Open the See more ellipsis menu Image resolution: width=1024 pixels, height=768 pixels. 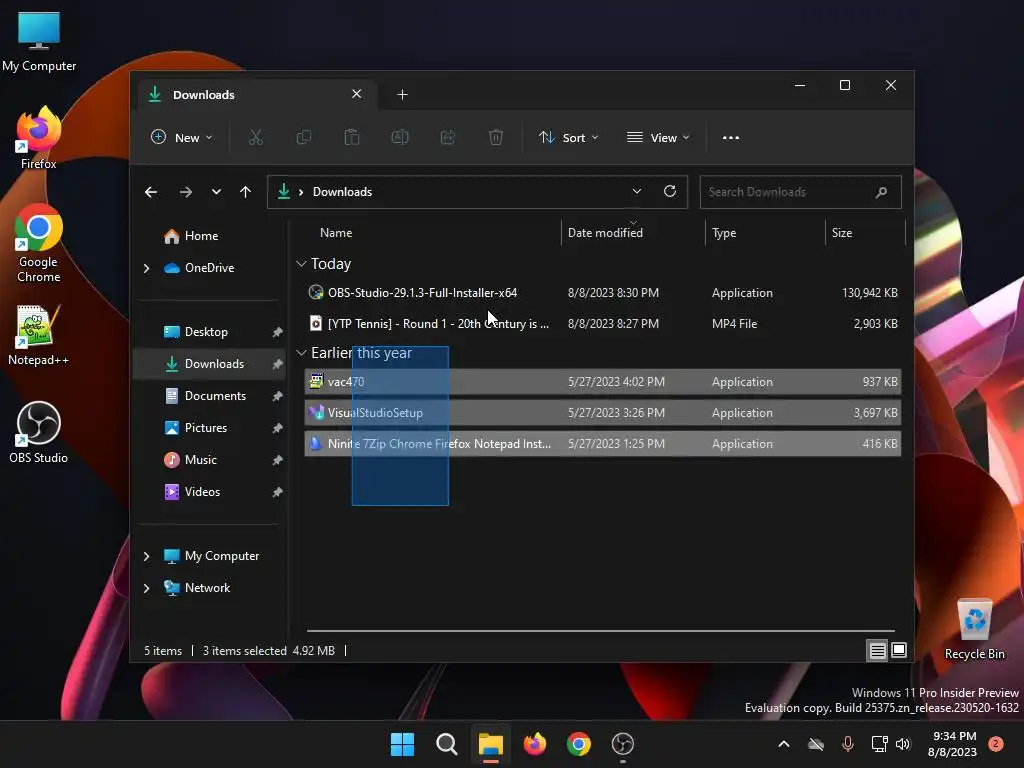click(731, 138)
